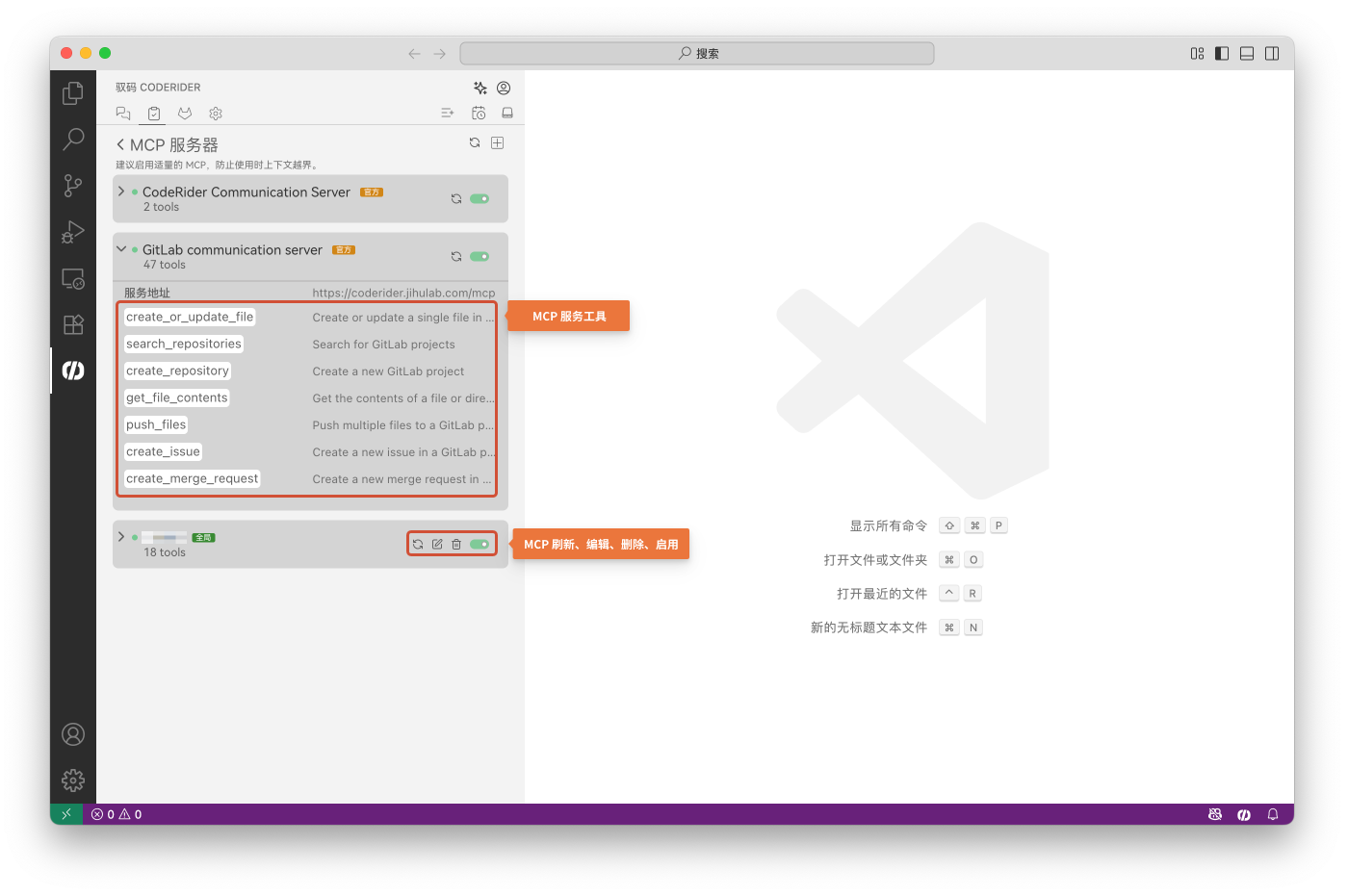Click the 全局 badge on the 18 tools server
This screenshot has height=896, width=1348.
point(203,538)
